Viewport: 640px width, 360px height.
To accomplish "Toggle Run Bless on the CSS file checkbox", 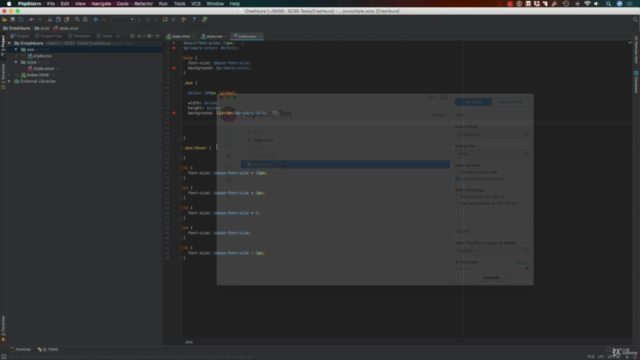I will click(x=458, y=196).
